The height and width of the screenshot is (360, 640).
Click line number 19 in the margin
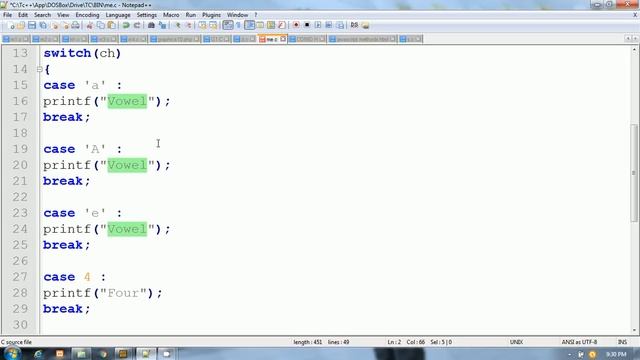pos(20,149)
